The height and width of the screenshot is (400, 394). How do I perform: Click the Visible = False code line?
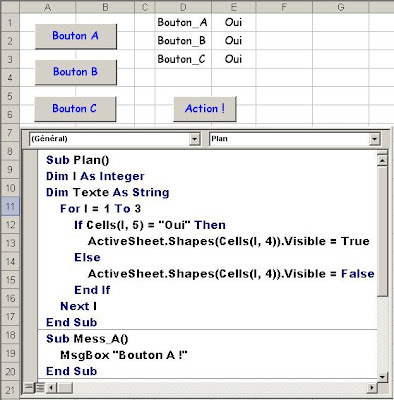pos(231,274)
